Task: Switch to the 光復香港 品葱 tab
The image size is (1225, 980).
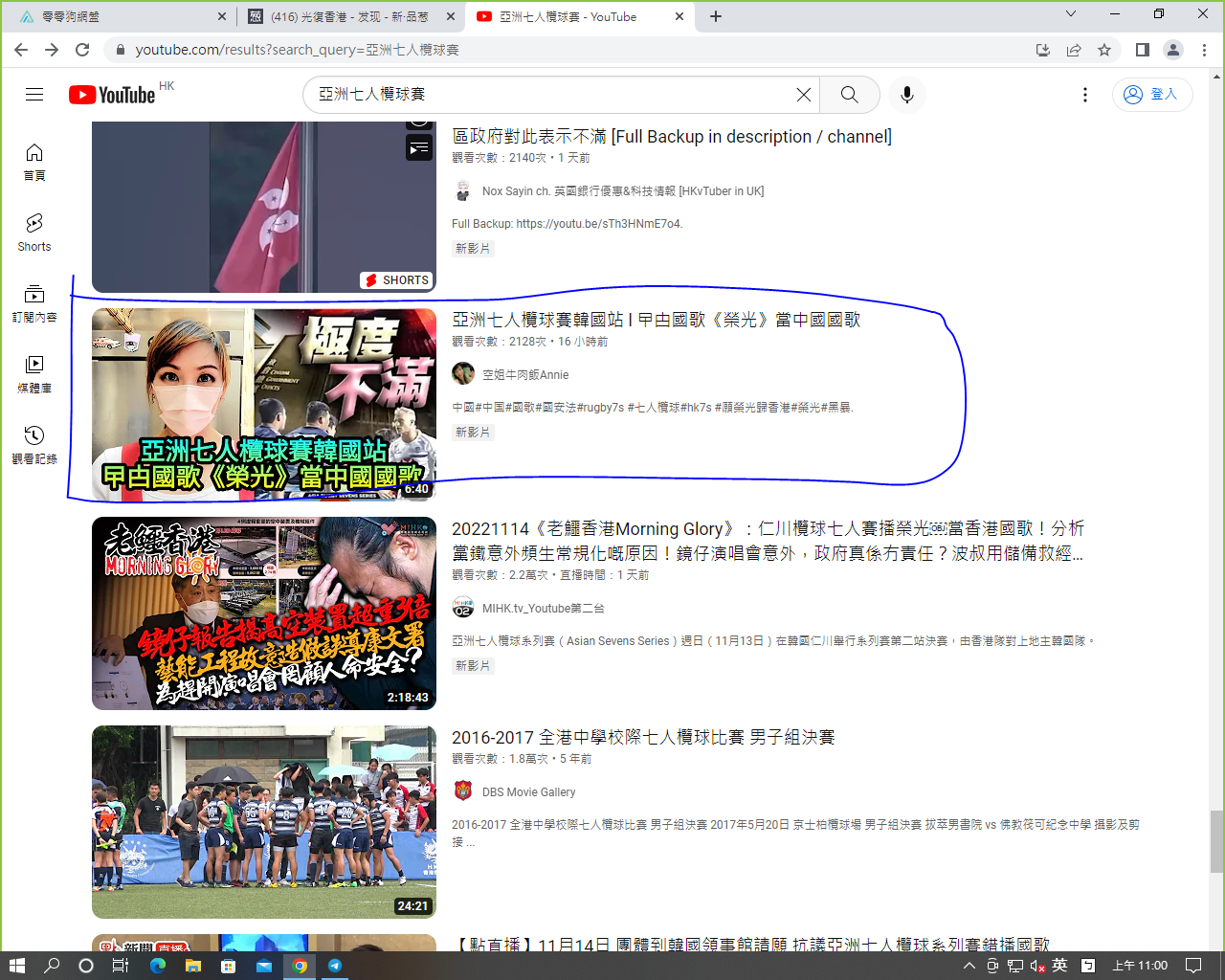Action: [x=350, y=17]
